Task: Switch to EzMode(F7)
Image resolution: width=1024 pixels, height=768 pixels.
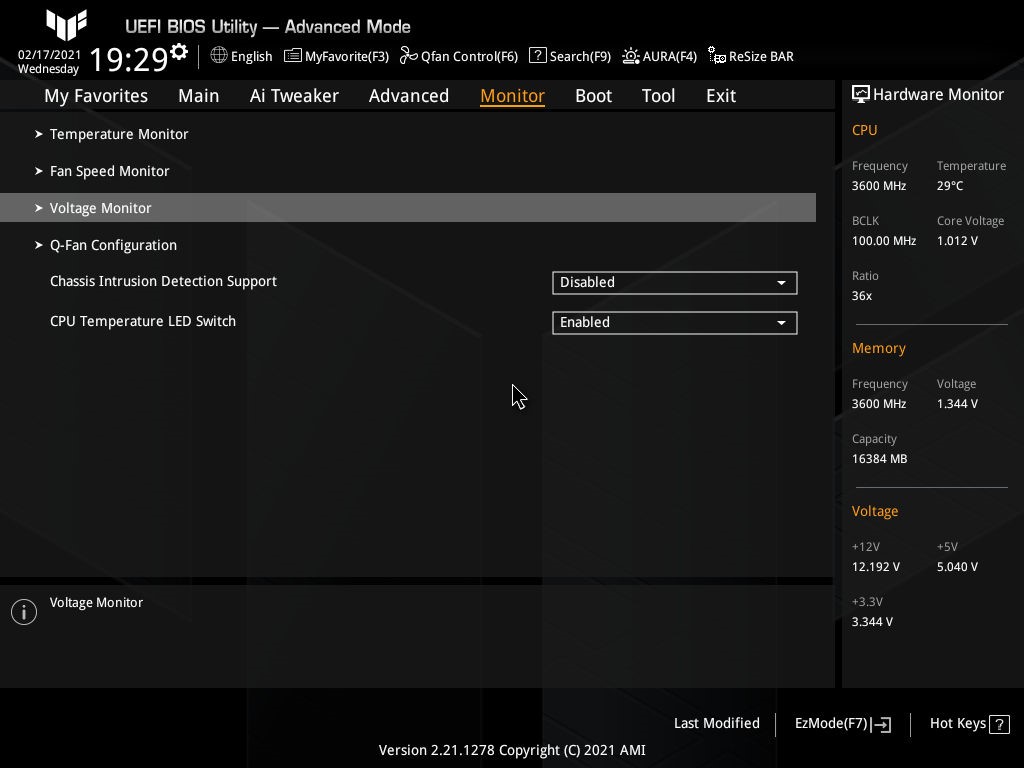Action: [x=842, y=723]
